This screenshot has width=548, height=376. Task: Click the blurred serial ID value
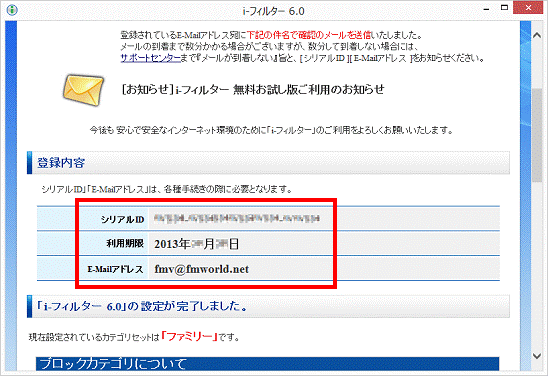[237, 219]
